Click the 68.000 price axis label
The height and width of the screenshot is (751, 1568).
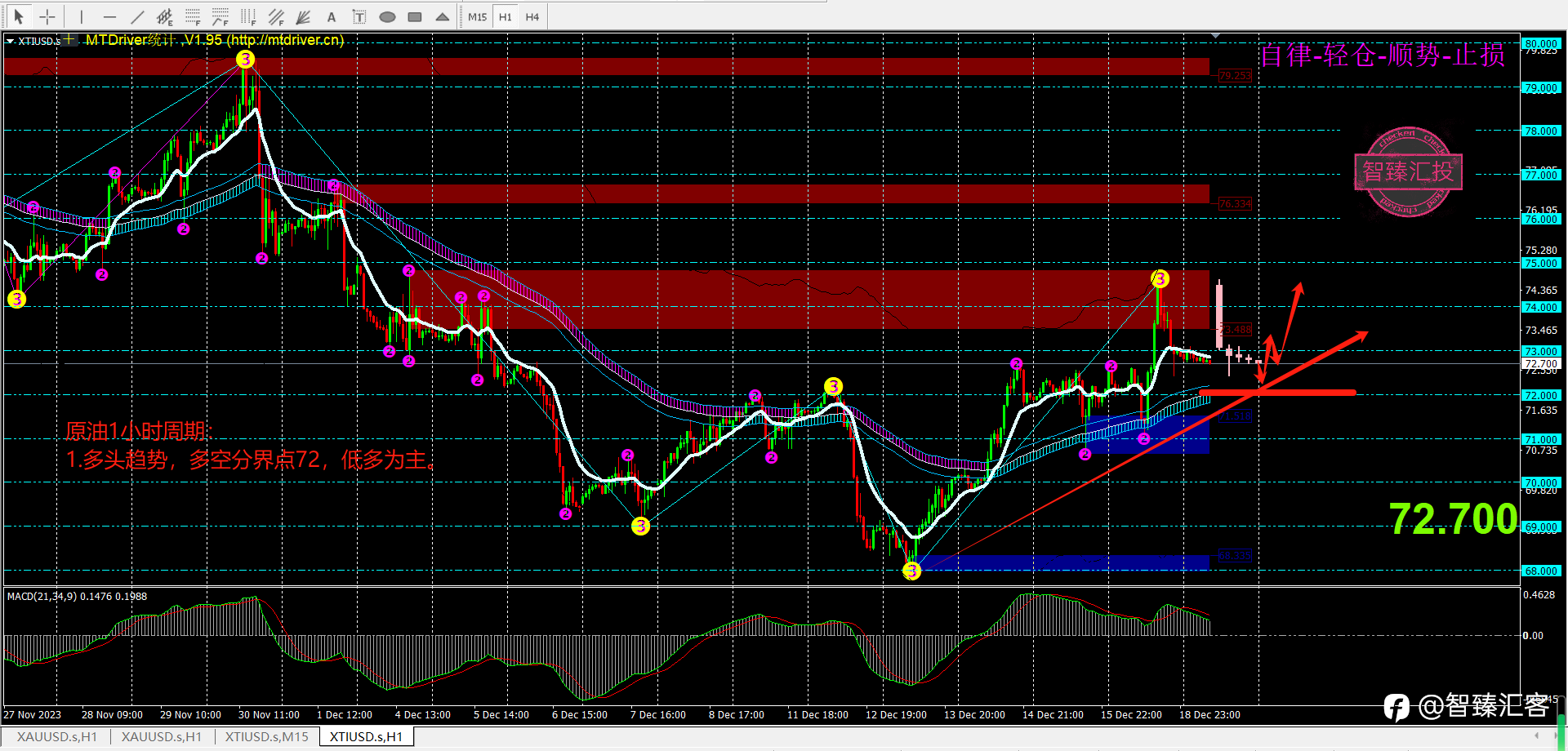point(1541,571)
